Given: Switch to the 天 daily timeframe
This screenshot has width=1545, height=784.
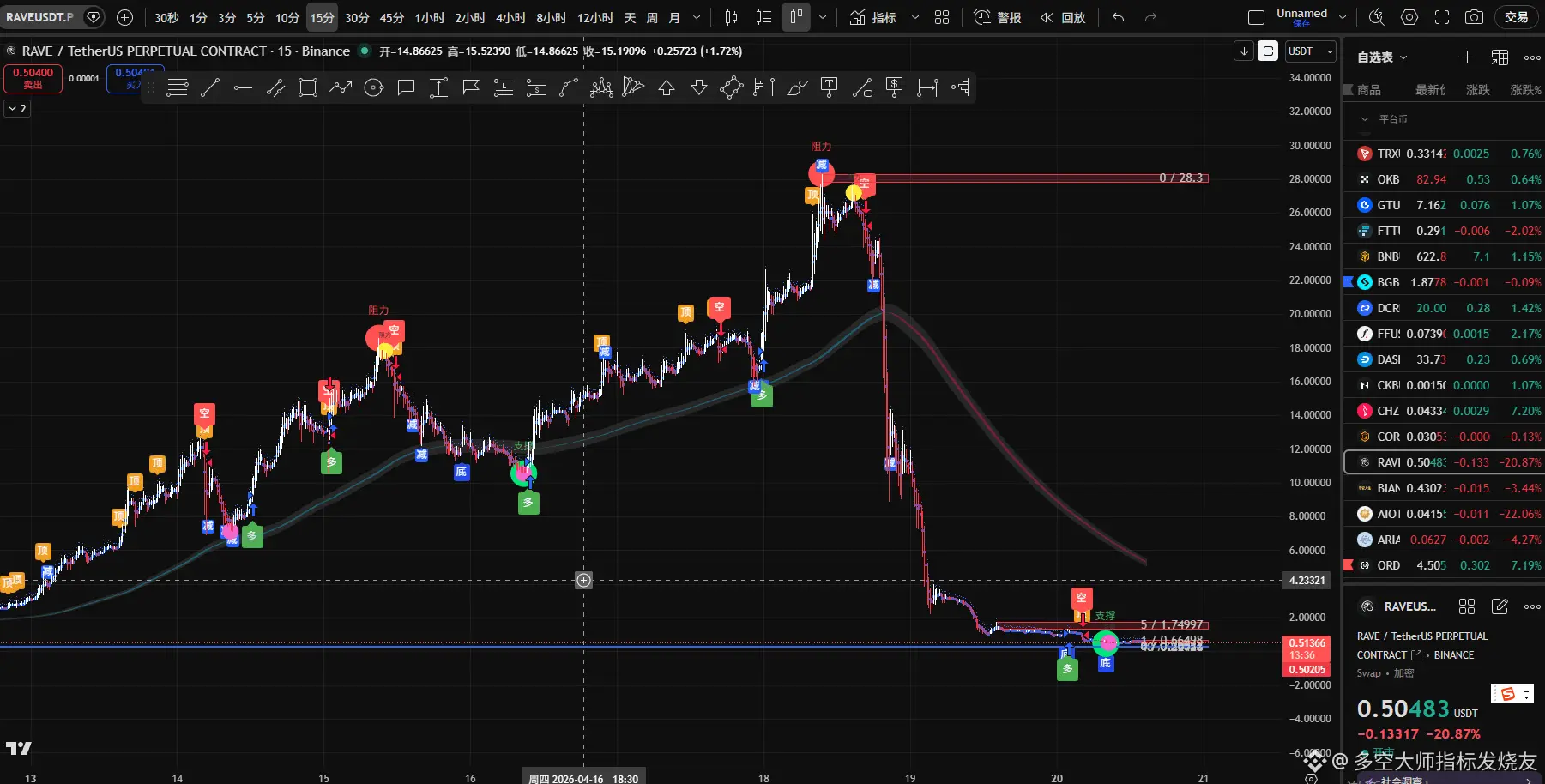Looking at the screenshot, I should (630, 17).
